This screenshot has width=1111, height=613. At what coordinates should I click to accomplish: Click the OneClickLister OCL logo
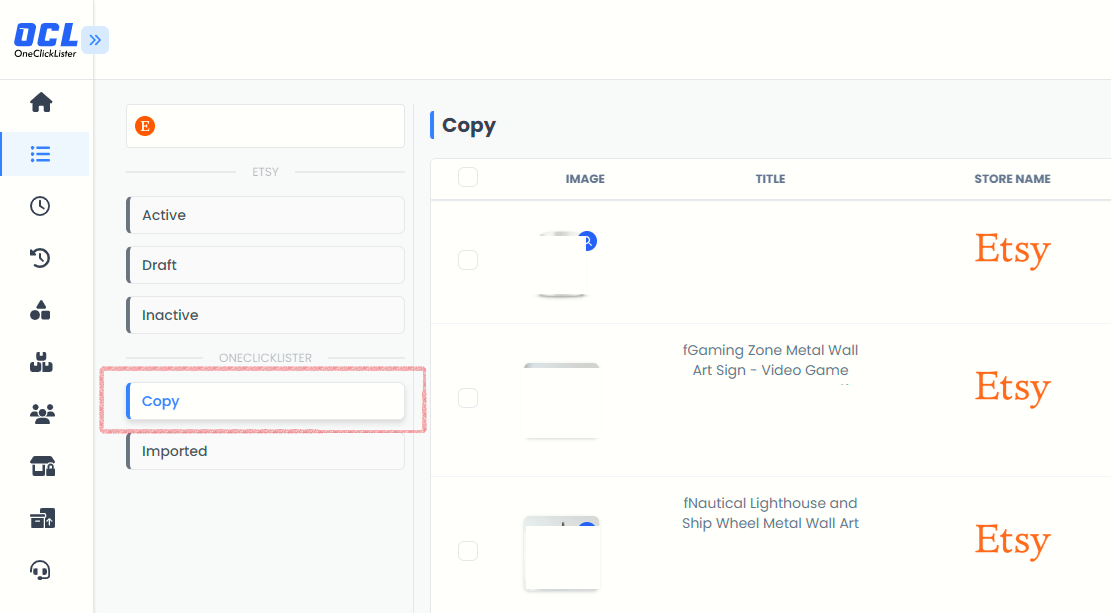point(45,40)
